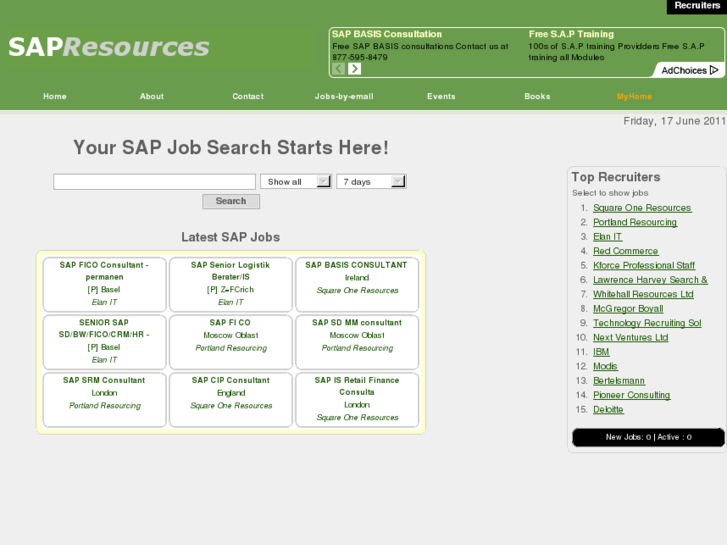Viewport: 727px width, 545px height.
Task: Select Technology Recruiting Sol recruiter
Action: pos(647,323)
